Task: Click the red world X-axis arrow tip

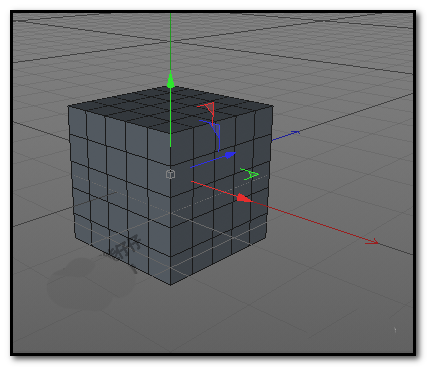Action: [x=372, y=241]
